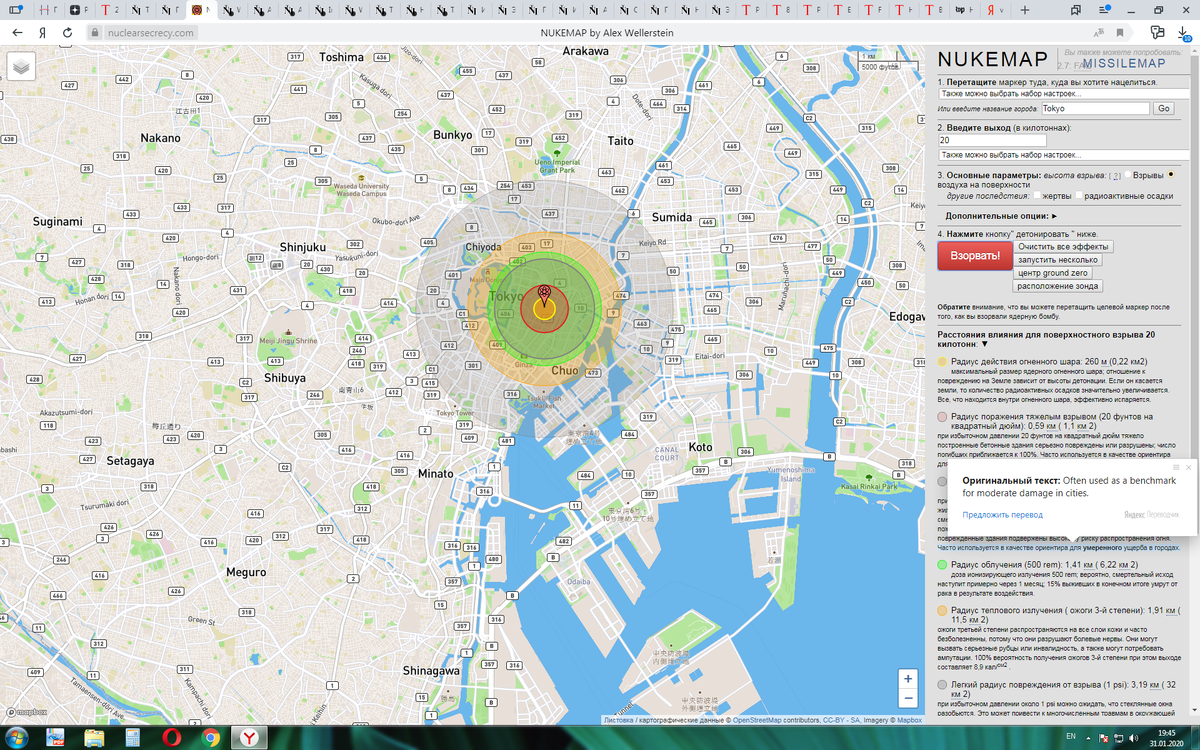Image resolution: width=1200 pixels, height=750 pixels.
Task: Expand 'Дополнительные опции' section
Action: 1001,215
